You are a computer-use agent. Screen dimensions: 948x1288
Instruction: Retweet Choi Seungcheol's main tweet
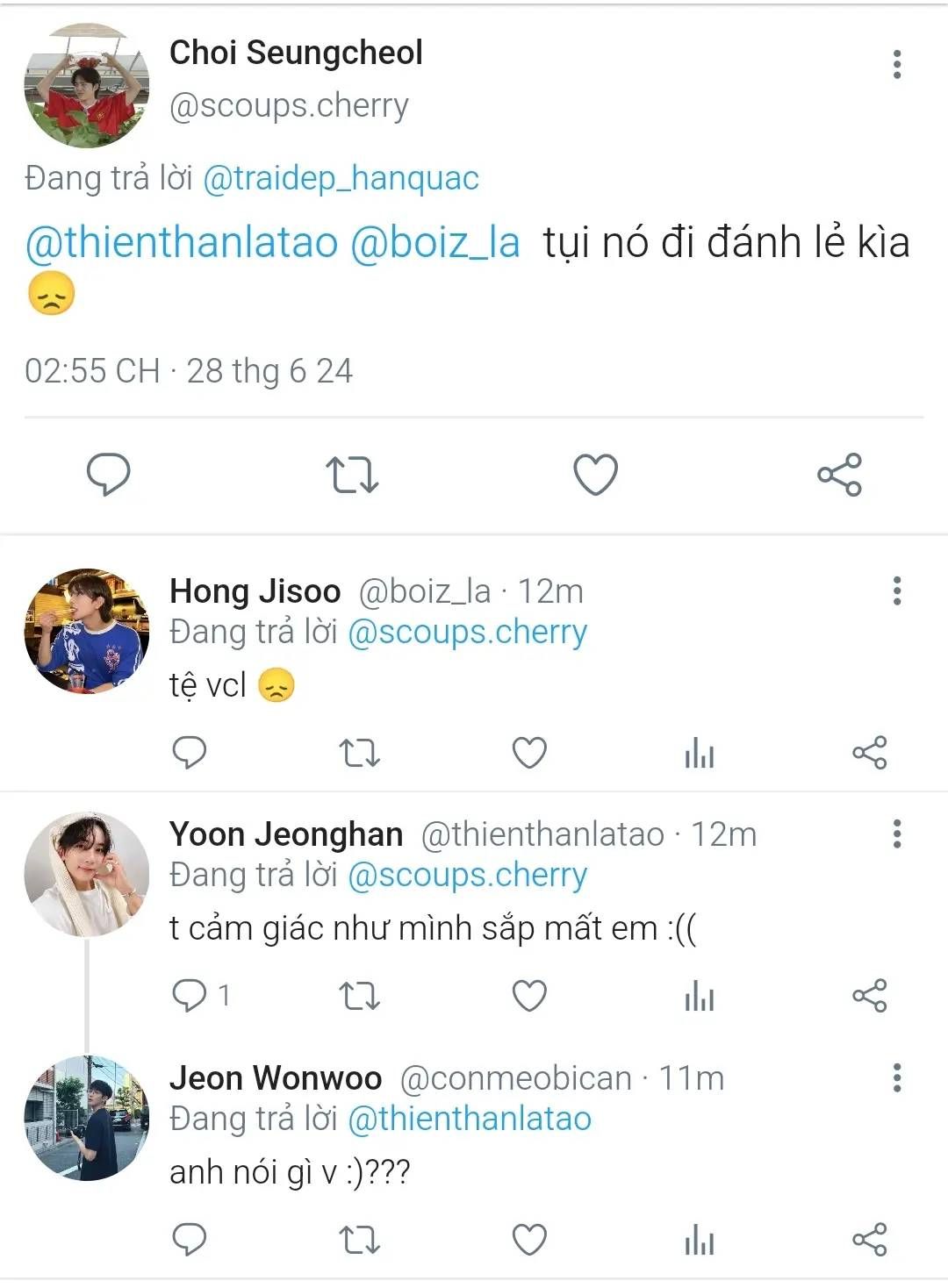pos(352,475)
